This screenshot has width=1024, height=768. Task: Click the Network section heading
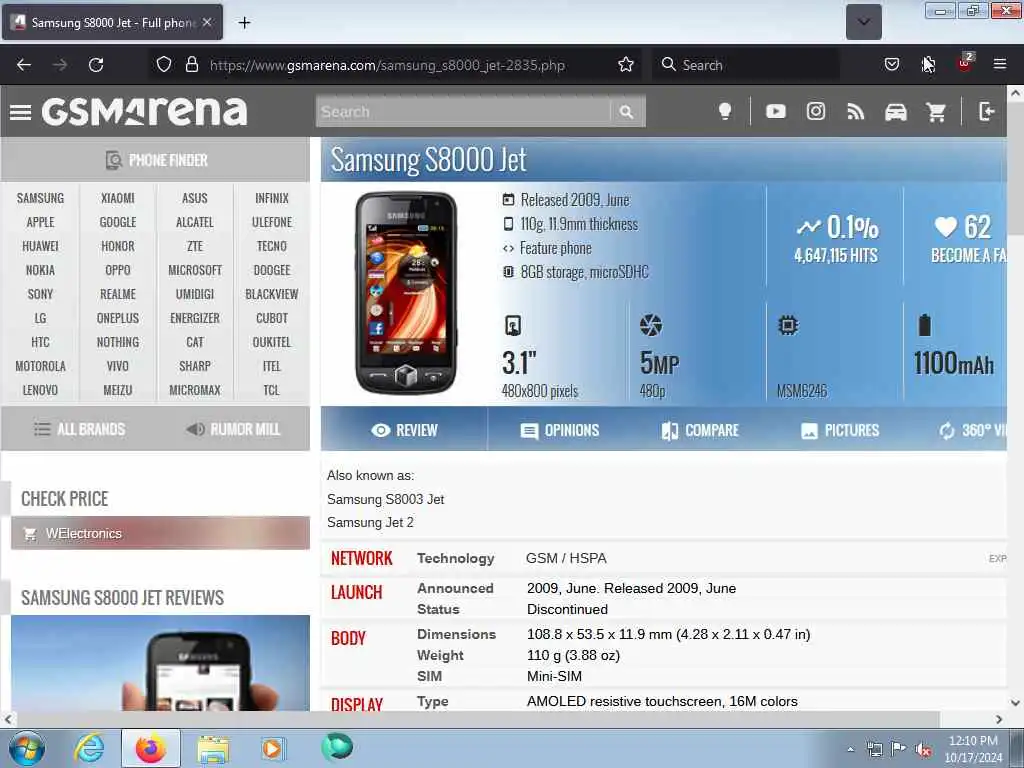[x=361, y=558]
